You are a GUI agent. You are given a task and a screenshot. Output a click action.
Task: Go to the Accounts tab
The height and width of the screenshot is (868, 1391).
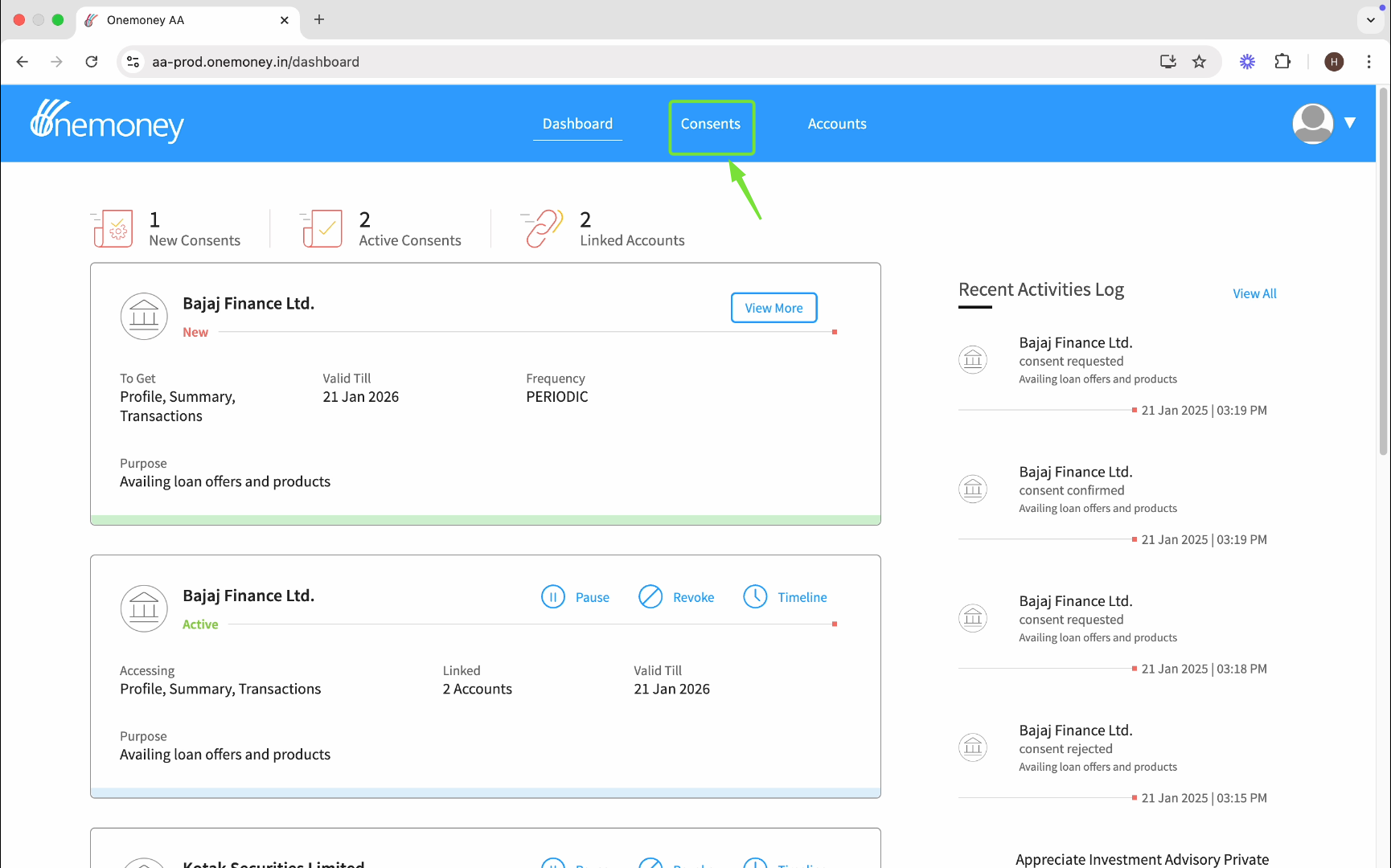837,124
